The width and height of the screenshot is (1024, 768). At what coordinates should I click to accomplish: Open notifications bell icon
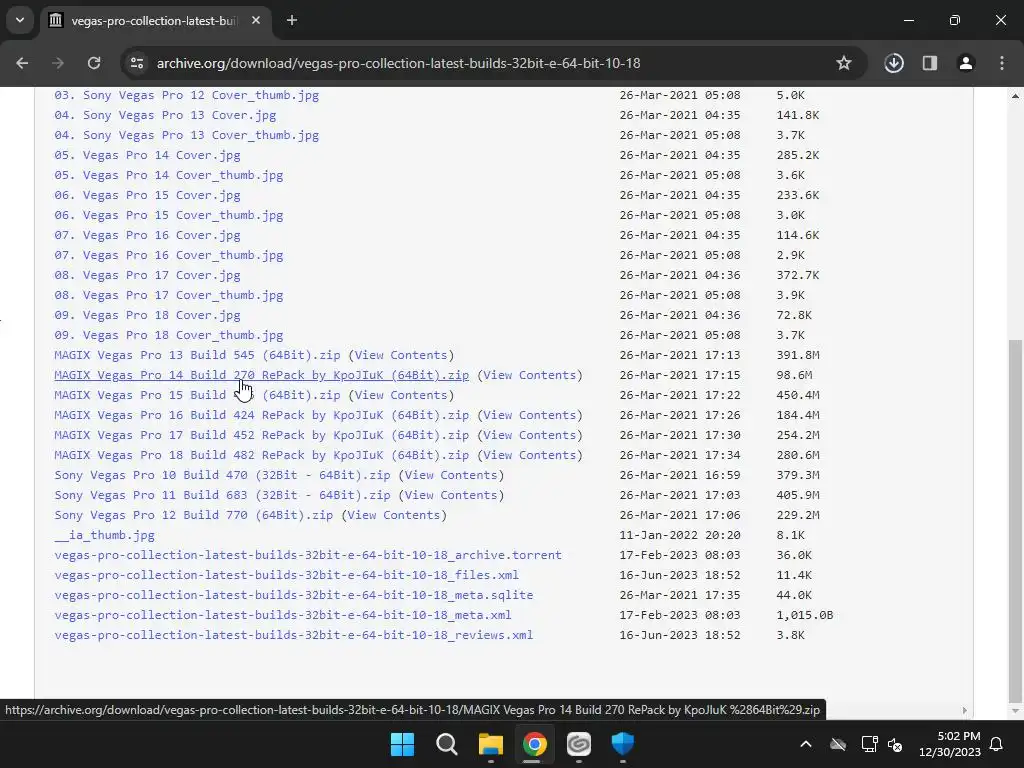pos(997,744)
